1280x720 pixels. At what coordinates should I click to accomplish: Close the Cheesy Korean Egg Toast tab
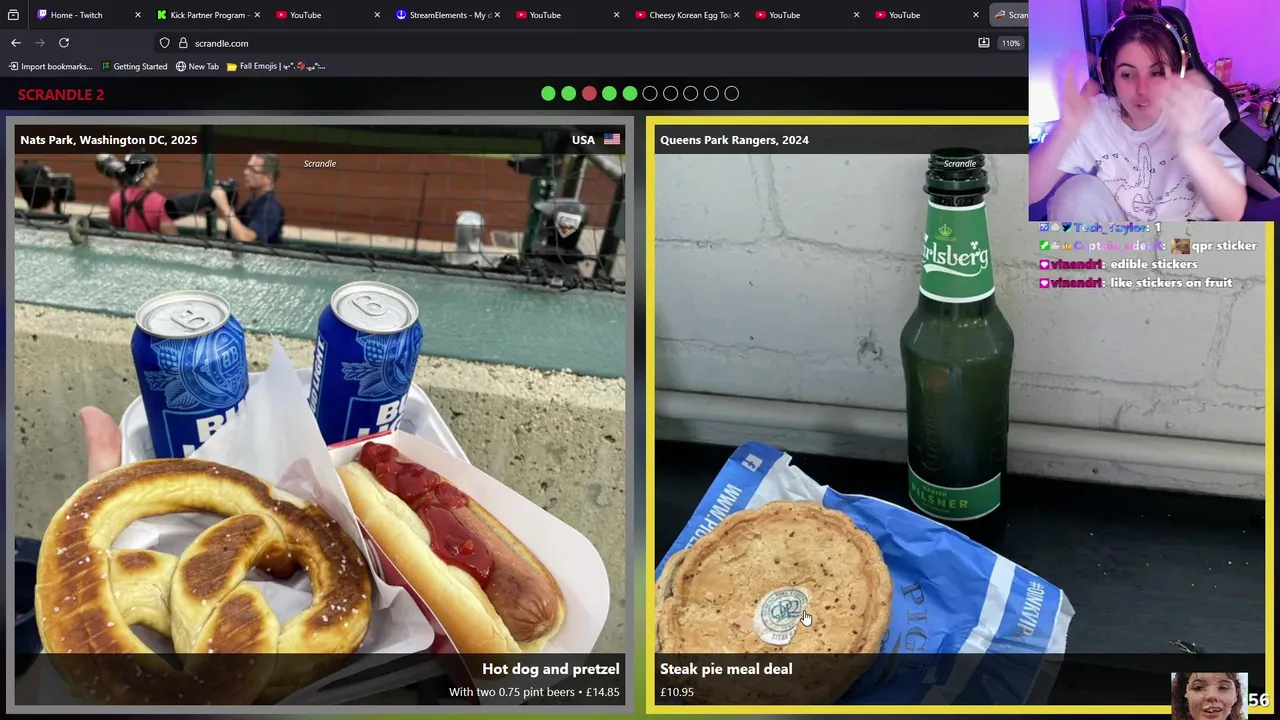click(x=736, y=15)
